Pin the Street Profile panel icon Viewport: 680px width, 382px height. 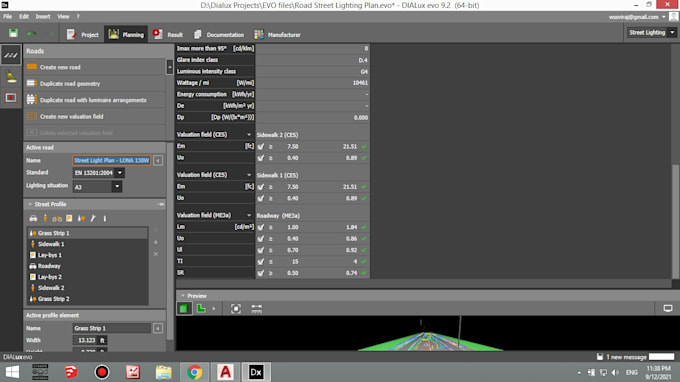pos(161,204)
